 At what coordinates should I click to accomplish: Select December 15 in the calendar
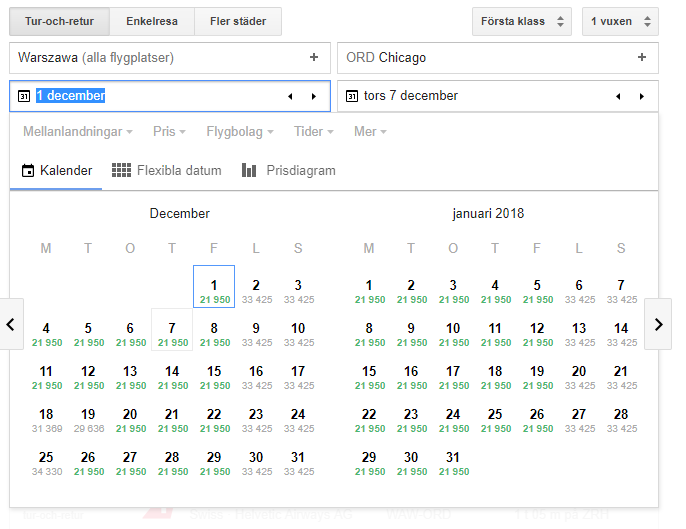(214, 376)
